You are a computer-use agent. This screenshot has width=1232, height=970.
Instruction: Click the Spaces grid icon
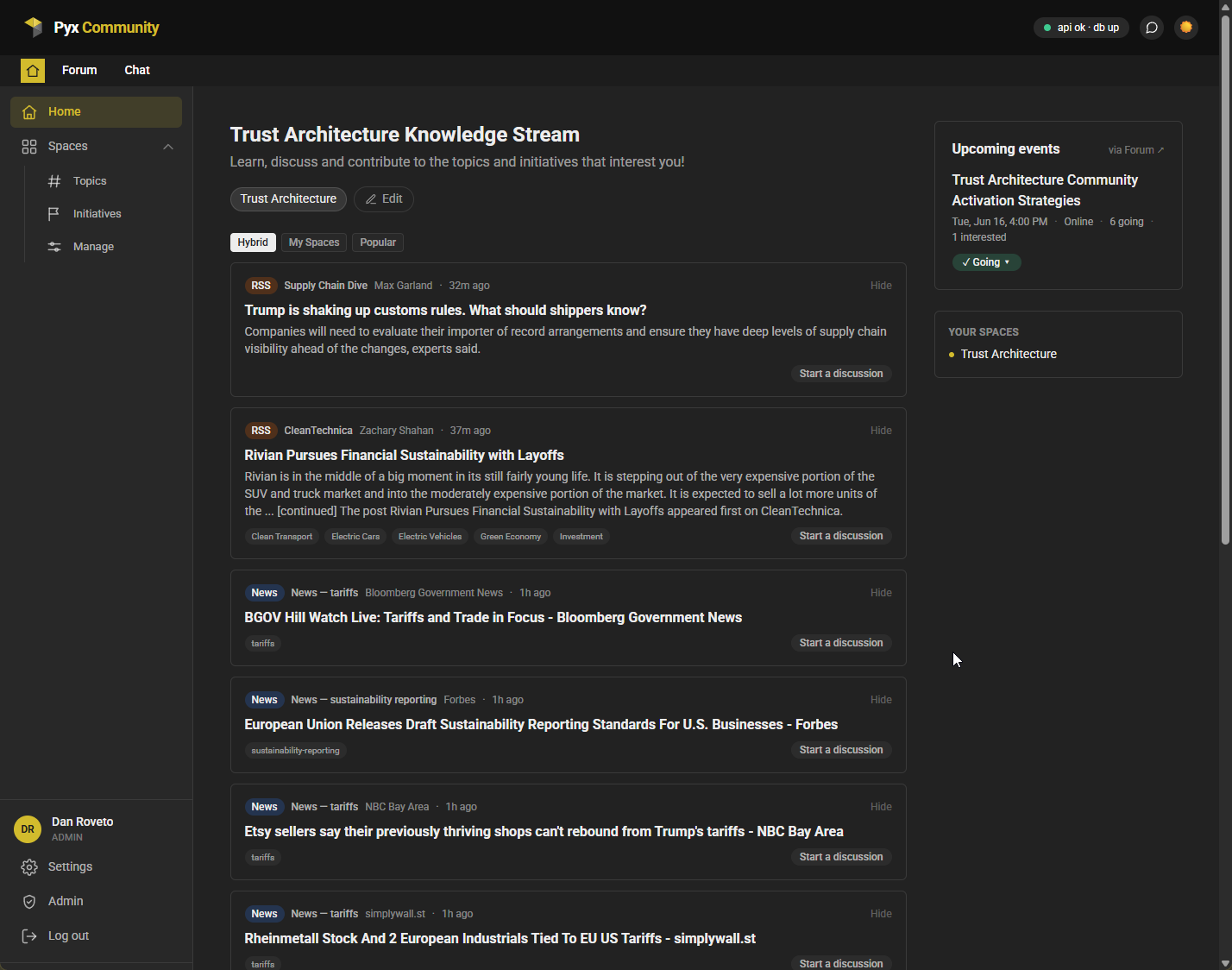tap(29, 147)
